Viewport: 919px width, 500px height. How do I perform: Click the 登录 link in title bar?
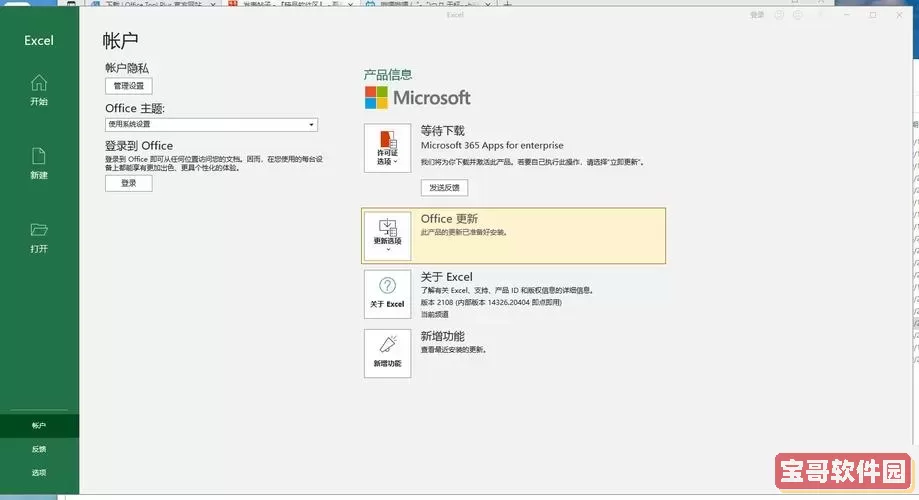tap(757, 15)
